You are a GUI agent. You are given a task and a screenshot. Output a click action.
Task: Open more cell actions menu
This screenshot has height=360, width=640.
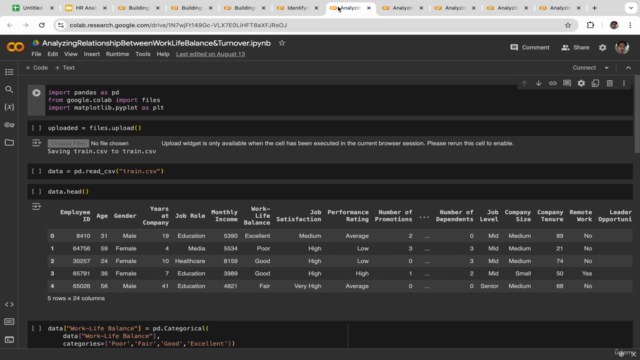click(x=624, y=83)
